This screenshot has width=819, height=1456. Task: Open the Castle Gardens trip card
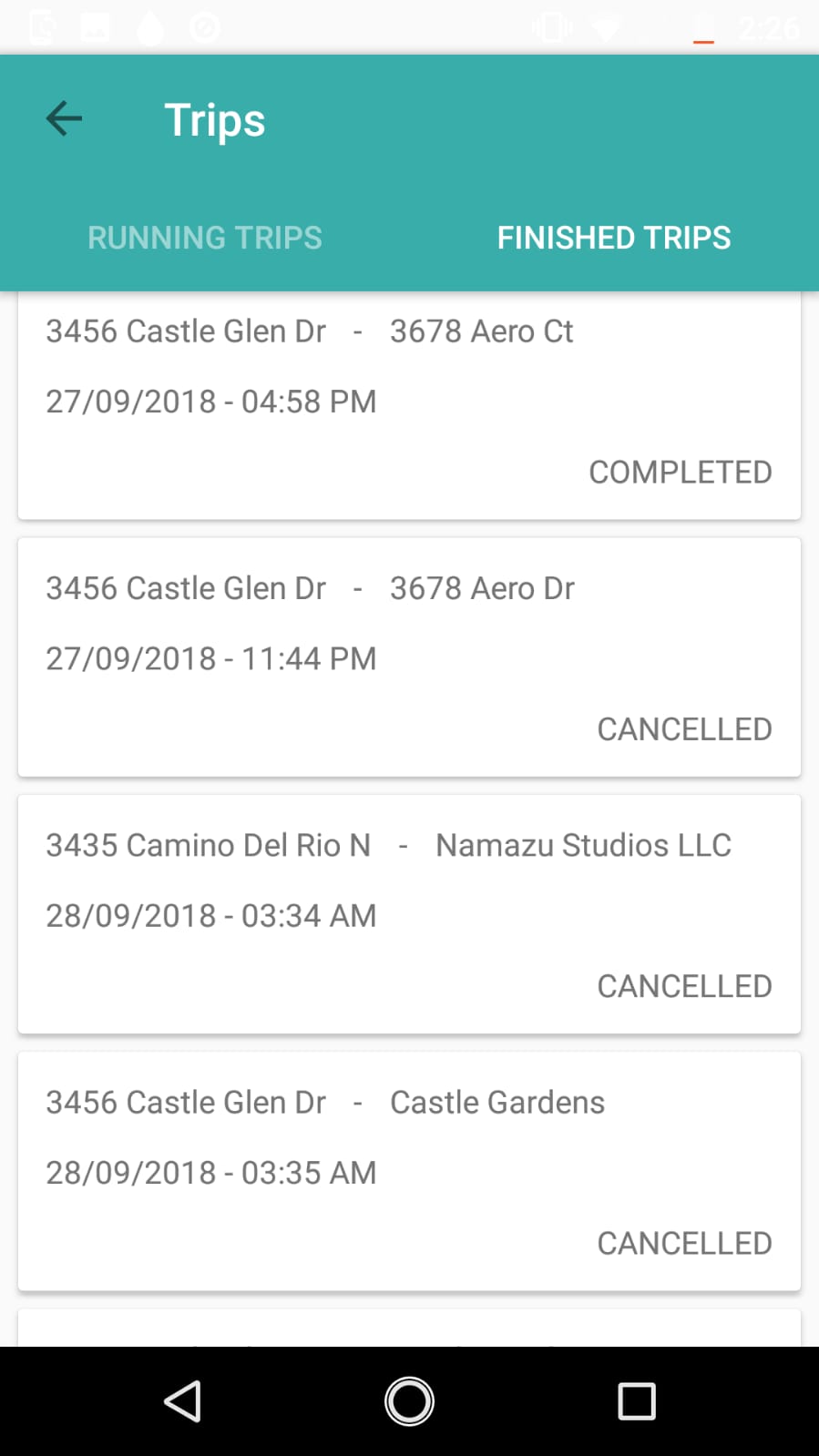(409, 1171)
